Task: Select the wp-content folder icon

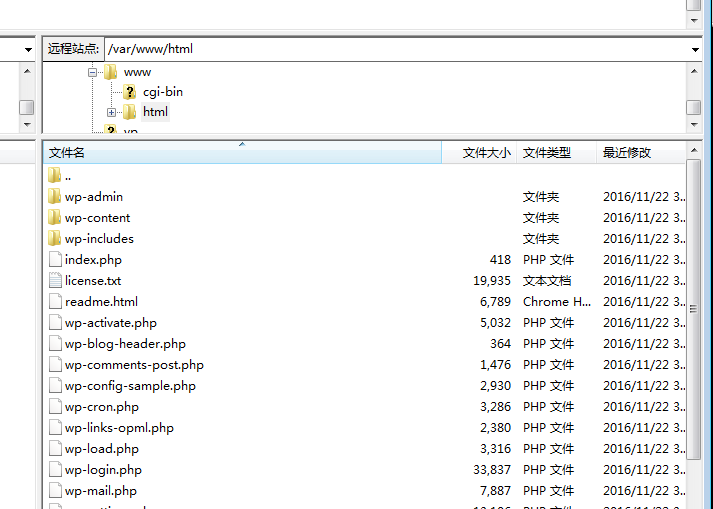Action: 55,217
